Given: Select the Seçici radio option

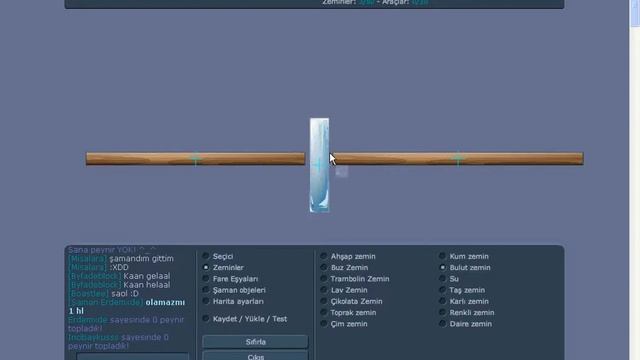Looking at the screenshot, I should [x=206, y=256].
